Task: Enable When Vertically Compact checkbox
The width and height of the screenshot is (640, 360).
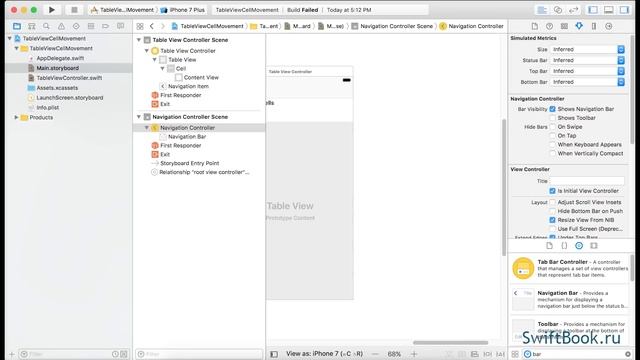Action: click(552, 153)
